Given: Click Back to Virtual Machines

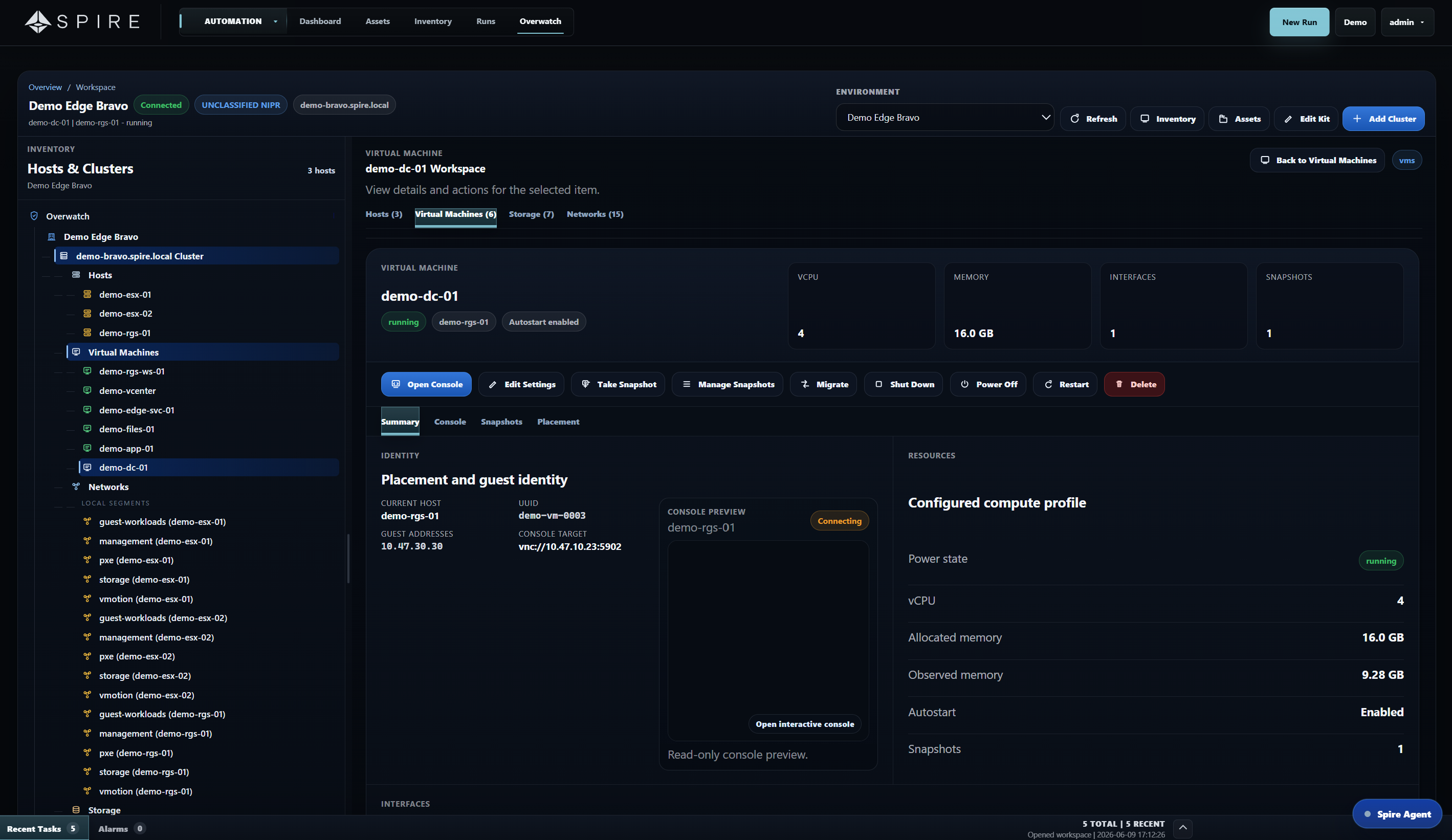Looking at the screenshot, I should (1317, 160).
